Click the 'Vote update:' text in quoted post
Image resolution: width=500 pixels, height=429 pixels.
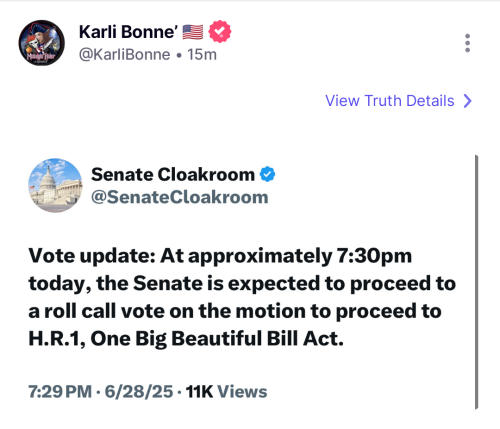92,256
